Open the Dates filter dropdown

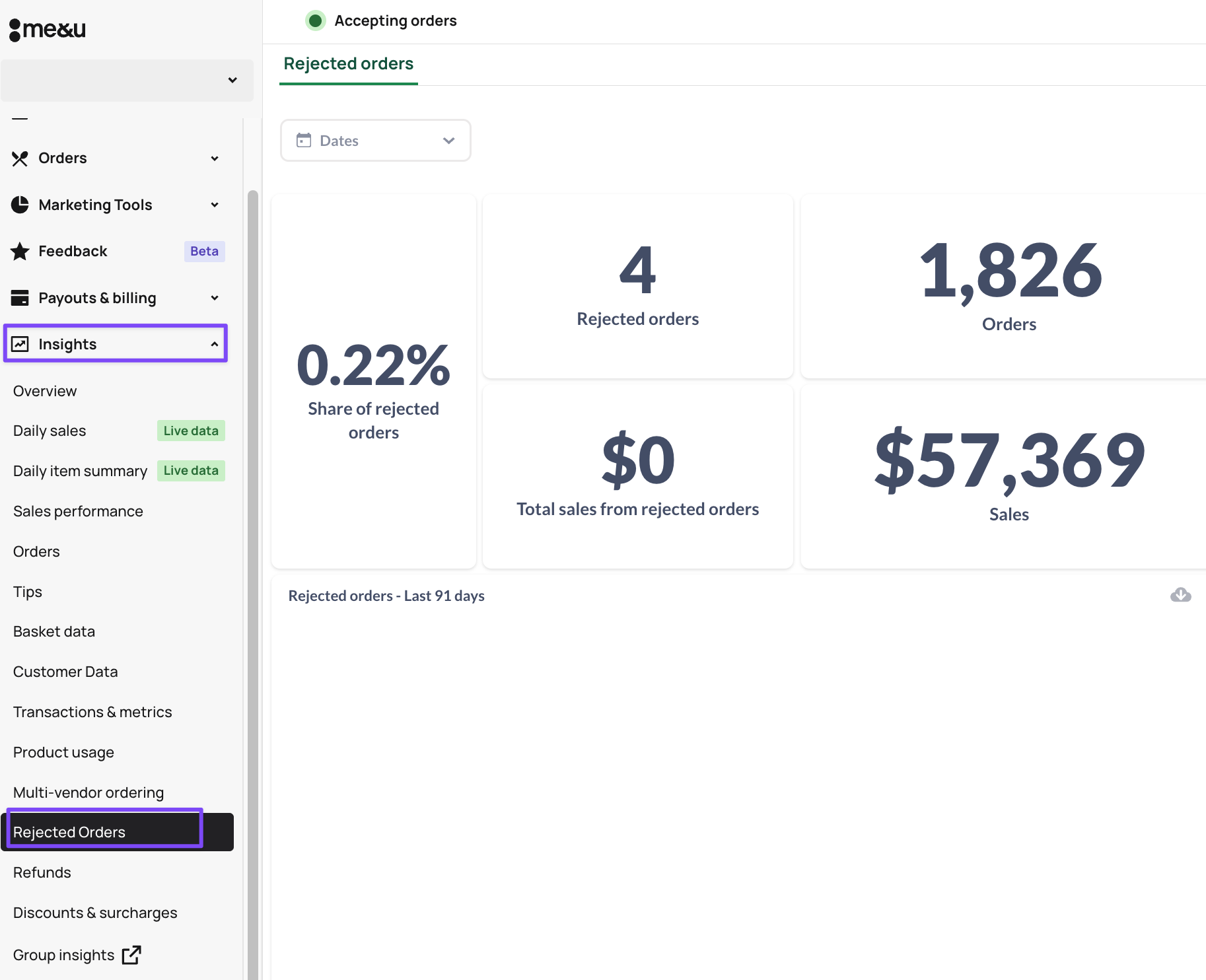pyautogui.click(x=375, y=140)
